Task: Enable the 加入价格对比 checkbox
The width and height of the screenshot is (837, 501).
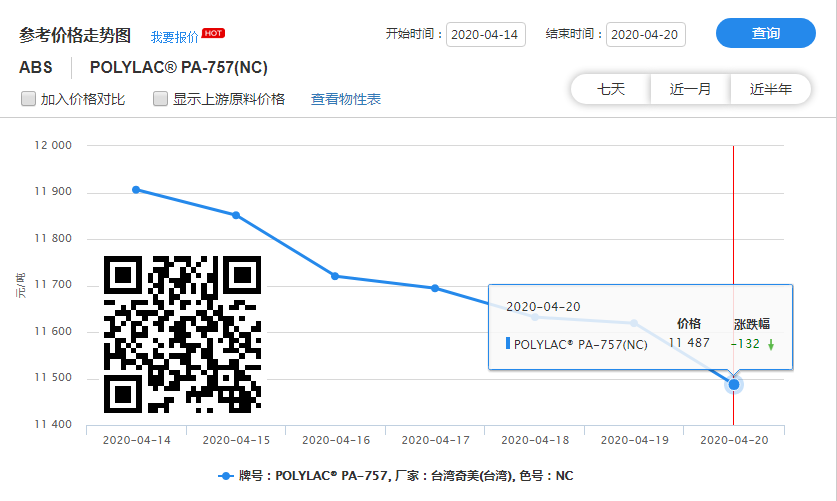Action: point(29,99)
